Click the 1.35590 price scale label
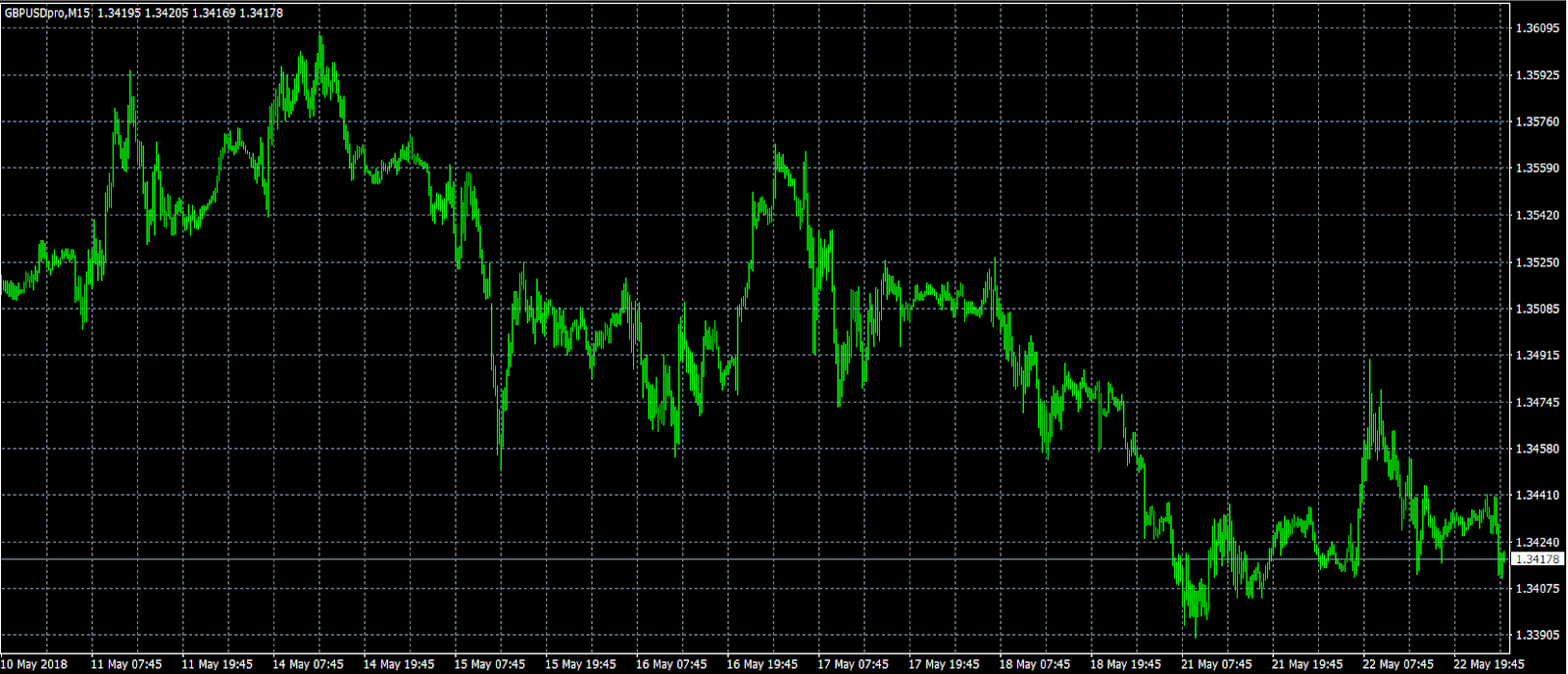The height and width of the screenshot is (674, 1568). pyautogui.click(x=1537, y=168)
